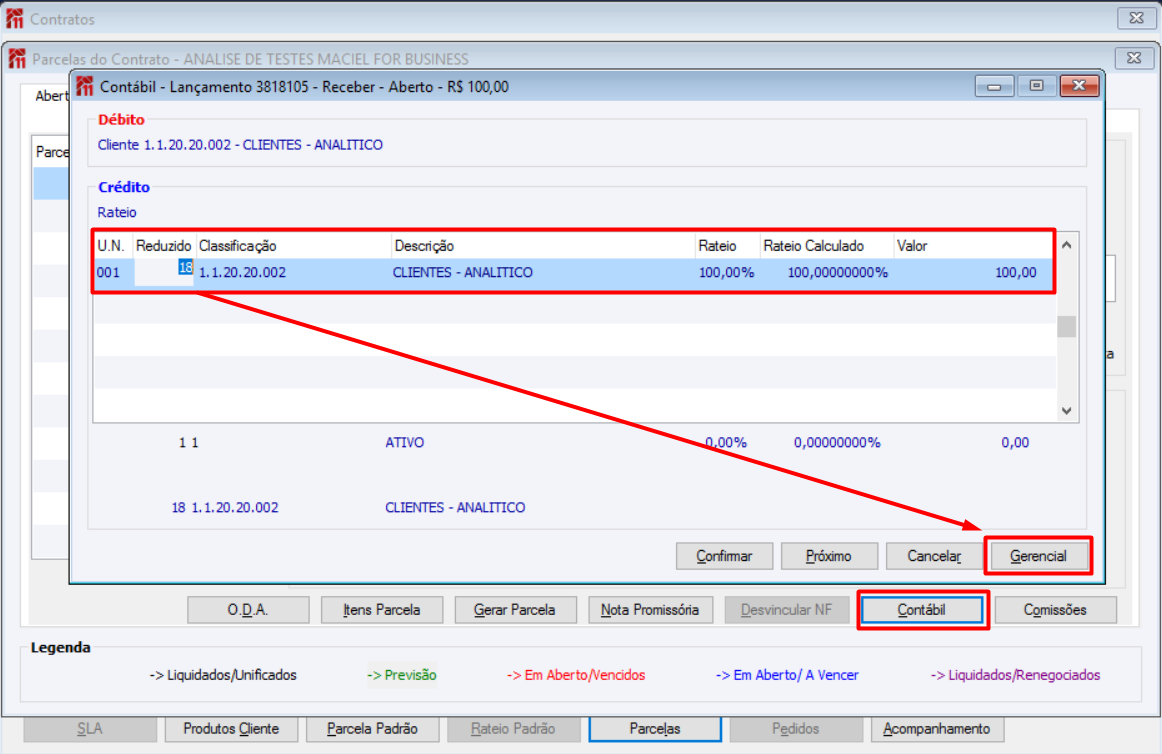Switch to the SLA tab

pyautogui.click(x=90, y=729)
